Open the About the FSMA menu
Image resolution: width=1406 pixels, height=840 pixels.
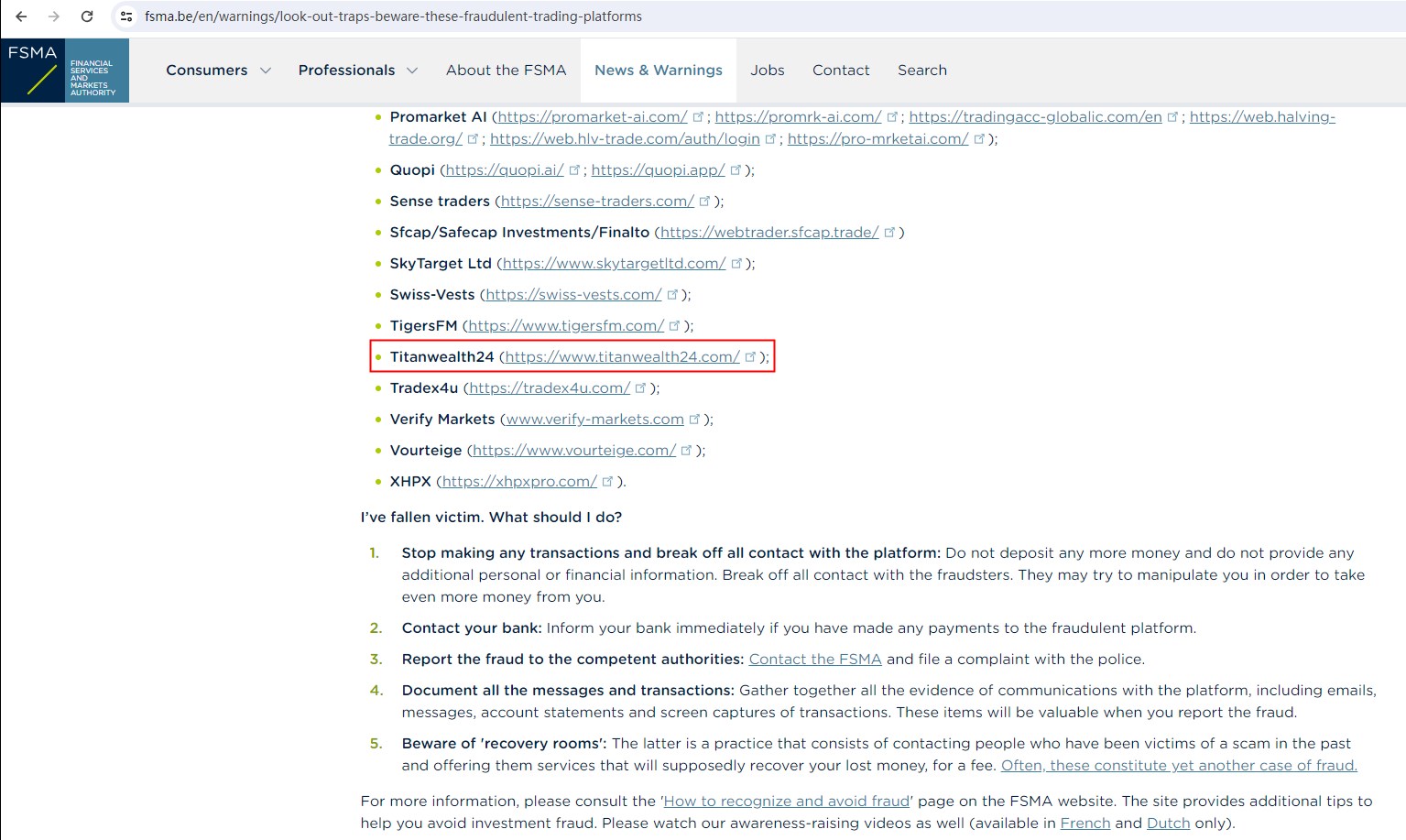pos(507,71)
